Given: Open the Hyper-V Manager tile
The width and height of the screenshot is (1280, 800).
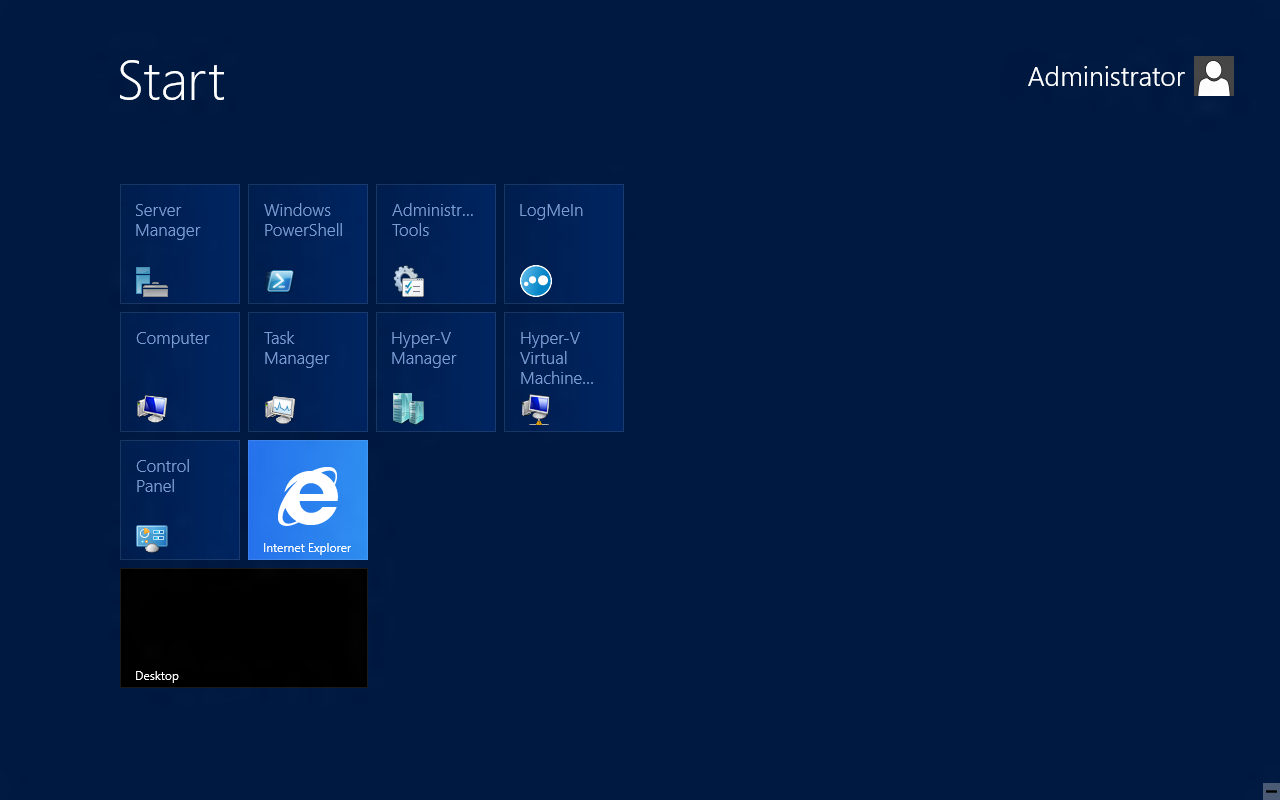Looking at the screenshot, I should click(436, 372).
